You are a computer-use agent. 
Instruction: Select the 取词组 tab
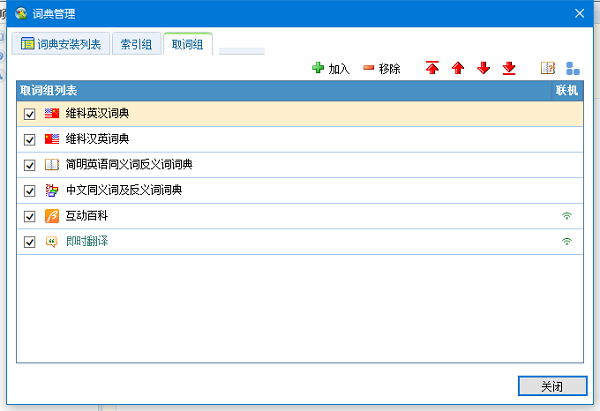pyautogui.click(x=188, y=45)
